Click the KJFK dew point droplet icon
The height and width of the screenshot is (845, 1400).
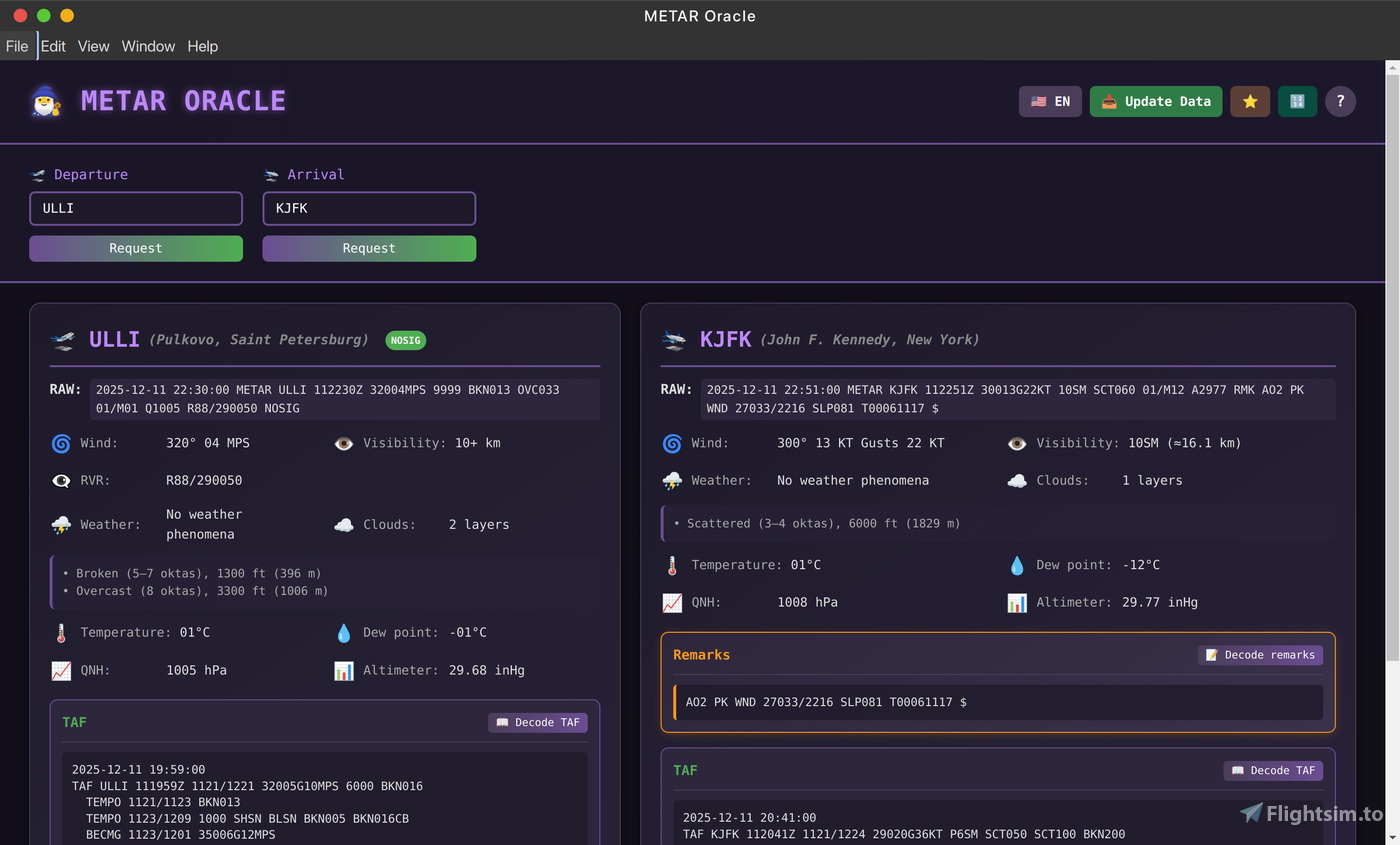pyautogui.click(x=1016, y=565)
